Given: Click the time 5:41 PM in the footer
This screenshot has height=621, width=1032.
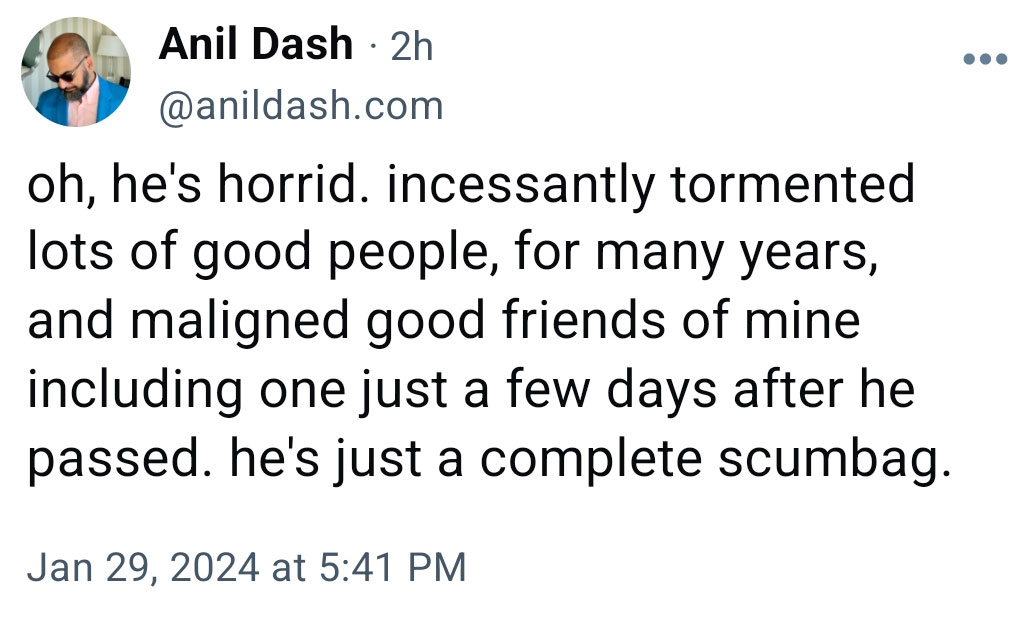Looking at the screenshot, I should coord(393,567).
